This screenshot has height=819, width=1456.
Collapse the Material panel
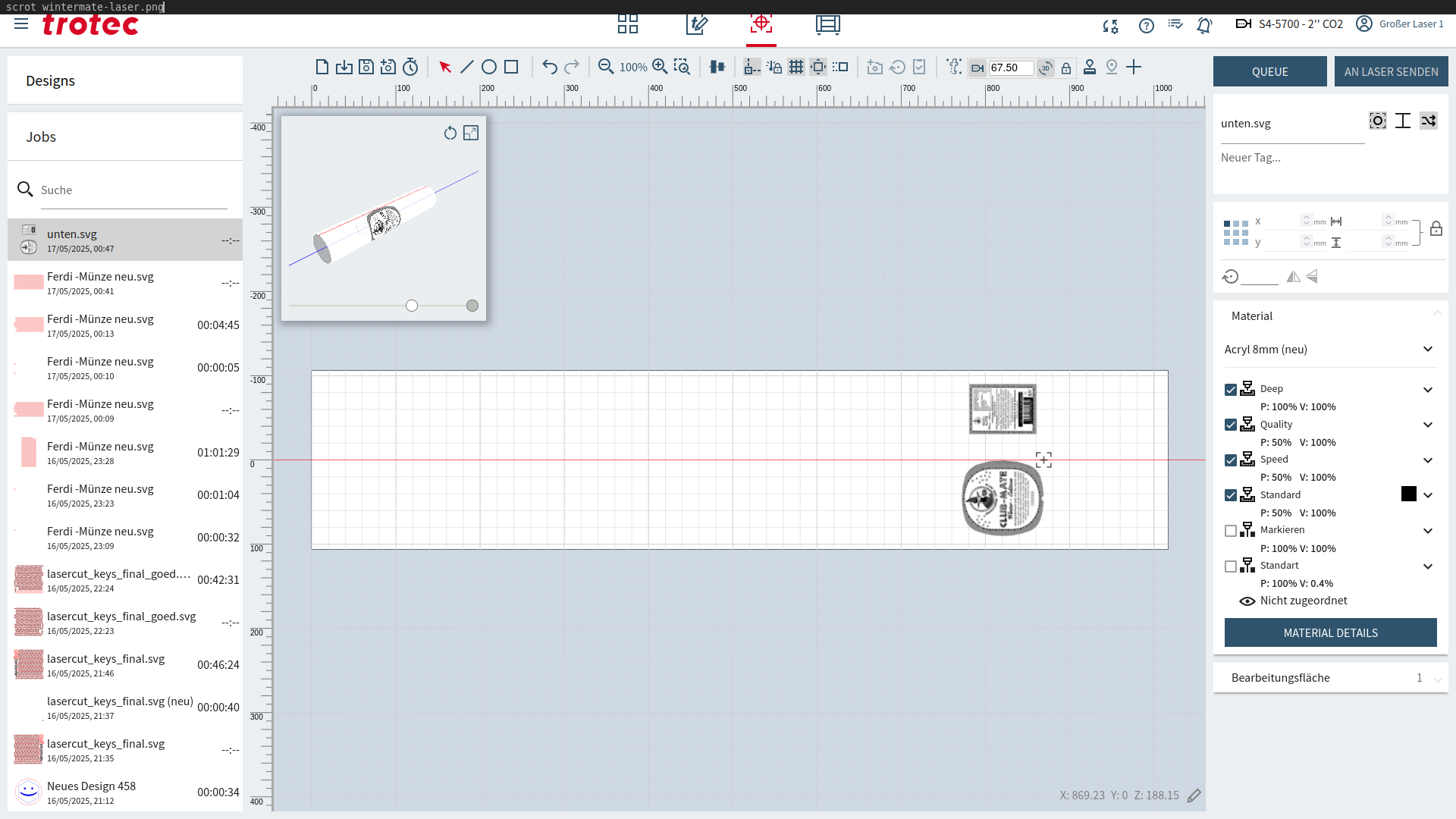coord(1437,312)
